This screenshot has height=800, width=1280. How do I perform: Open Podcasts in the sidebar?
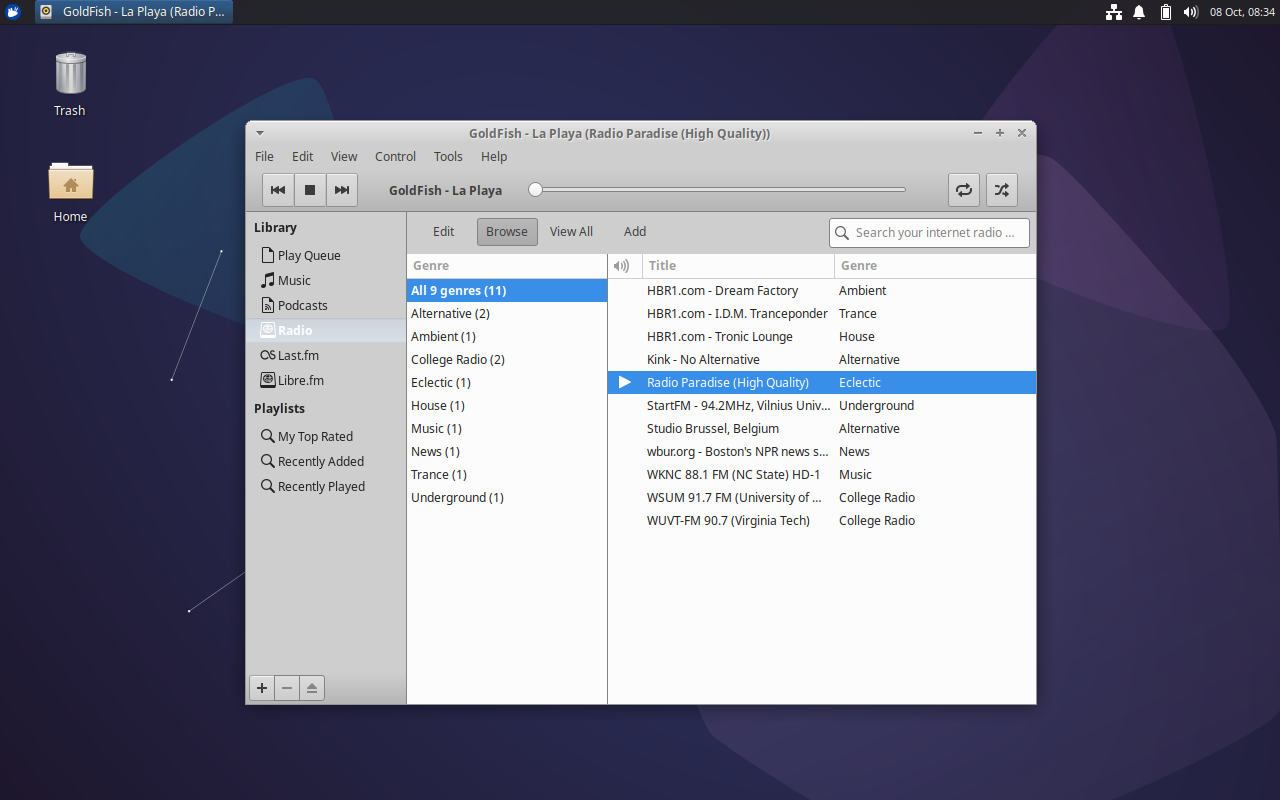[x=326, y=305]
